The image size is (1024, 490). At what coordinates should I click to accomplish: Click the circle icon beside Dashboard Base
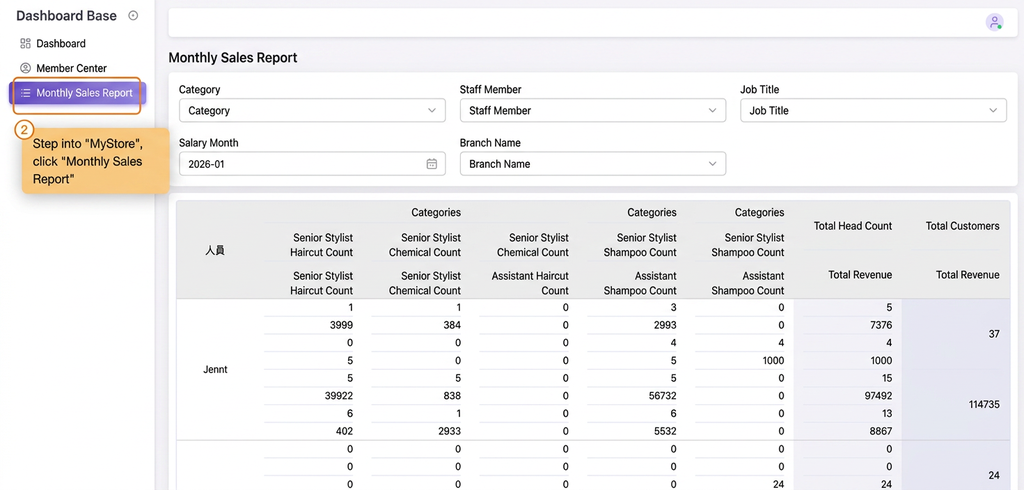[x=133, y=16]
